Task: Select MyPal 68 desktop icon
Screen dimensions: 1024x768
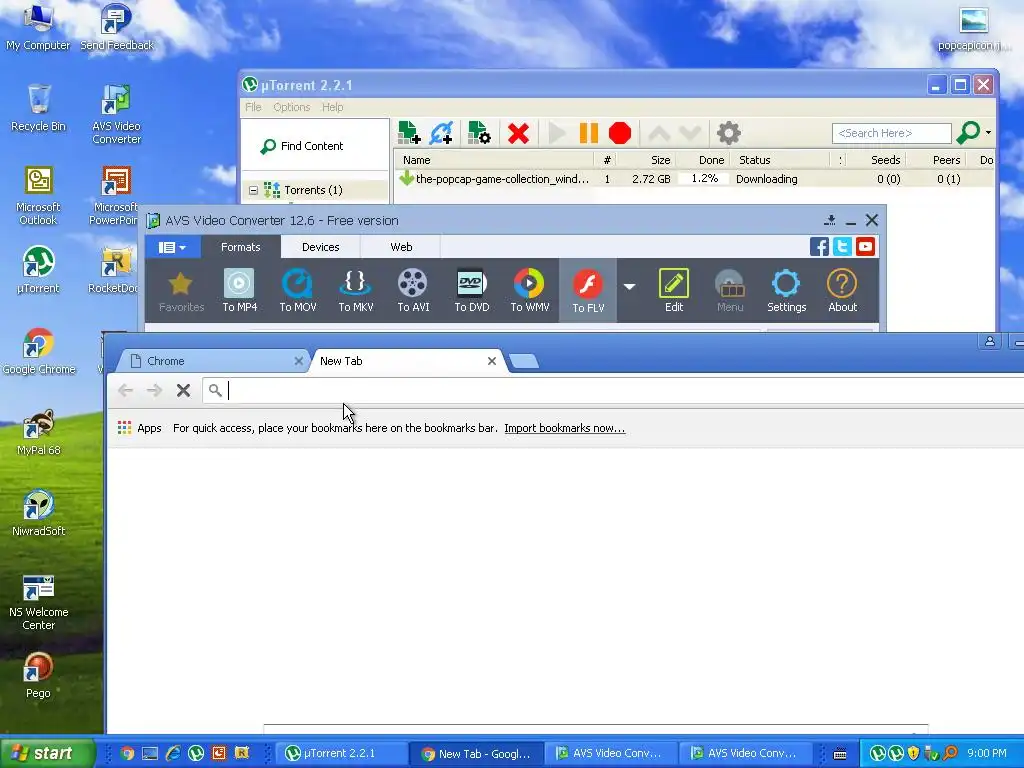Action: click(39, 432)
